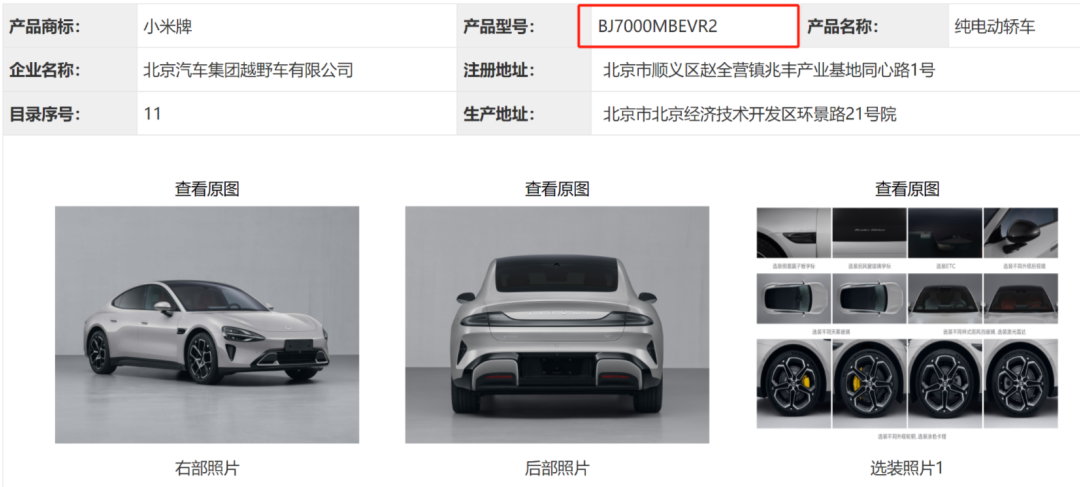Click the 目录序号 label
This screenshot has width=1080, height=487.
[45, 114]
